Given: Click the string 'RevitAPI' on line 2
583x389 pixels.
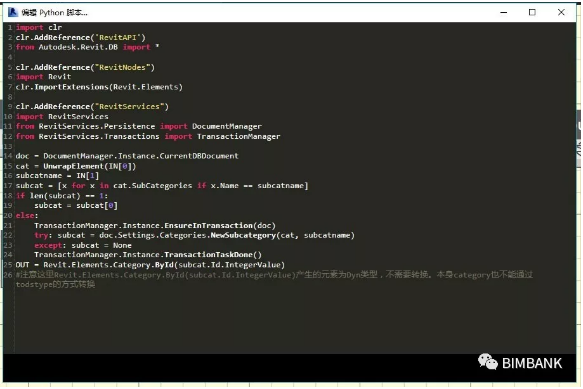Looking at the screenshot, I should pyautogui.click(x=119, y=38).
